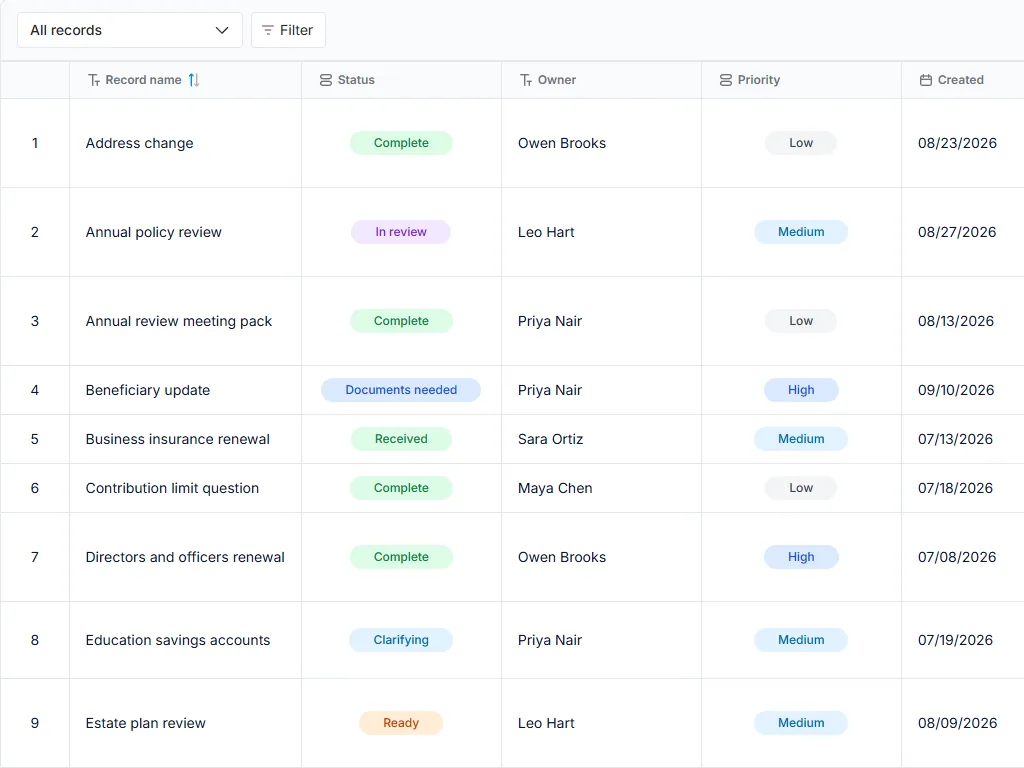Click the Owner column header label

pyautogui.click(x=556, y=80)
